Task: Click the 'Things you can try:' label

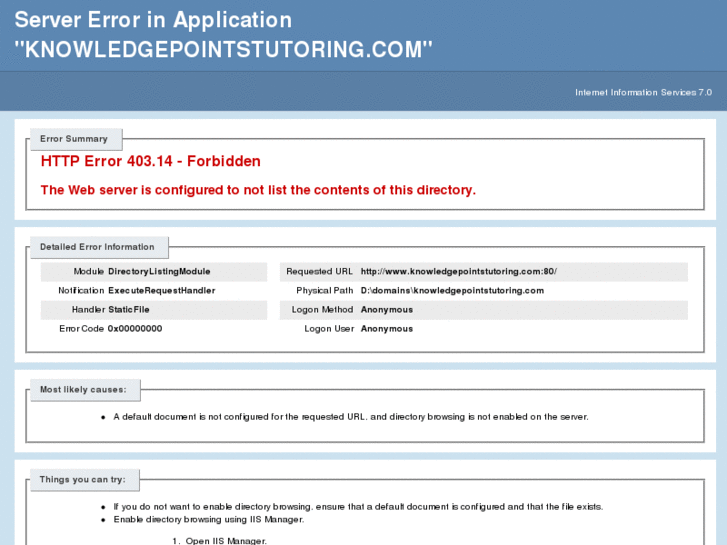Action: click(83, 479)
